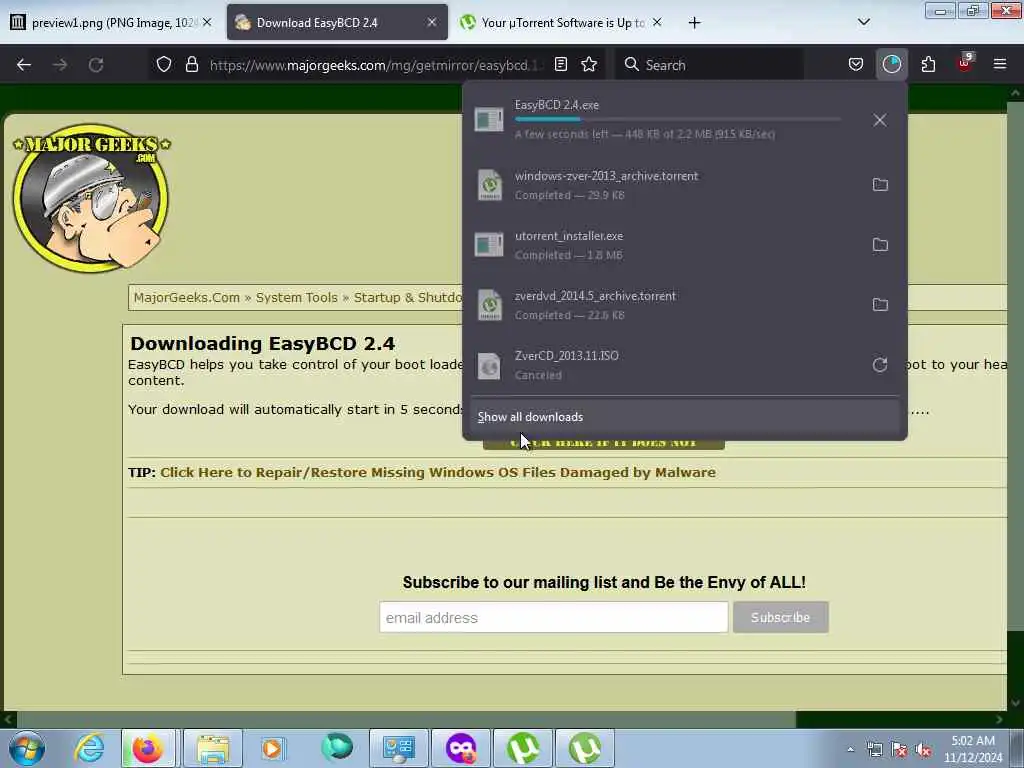The height and width of the screenshot is (768, 1024).
Task: Close the downloads panel via toolbar icon
Action: pos(892,65)
